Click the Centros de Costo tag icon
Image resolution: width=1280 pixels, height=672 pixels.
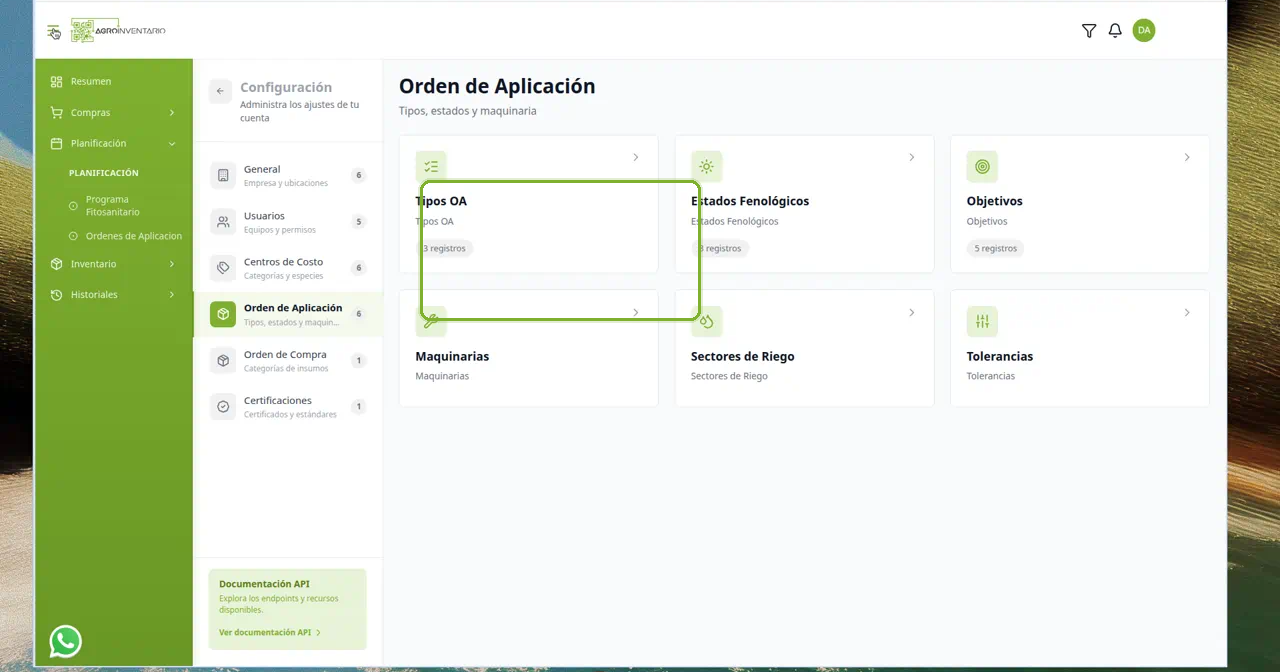pos(223,268)
